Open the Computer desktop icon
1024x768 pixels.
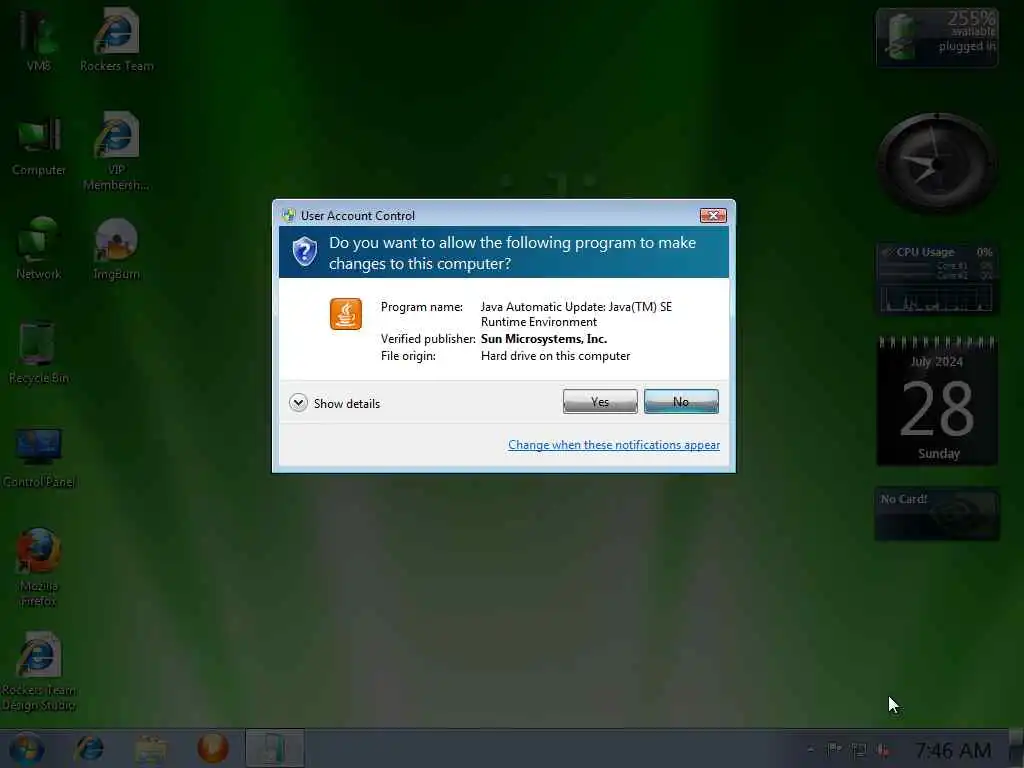39,145
